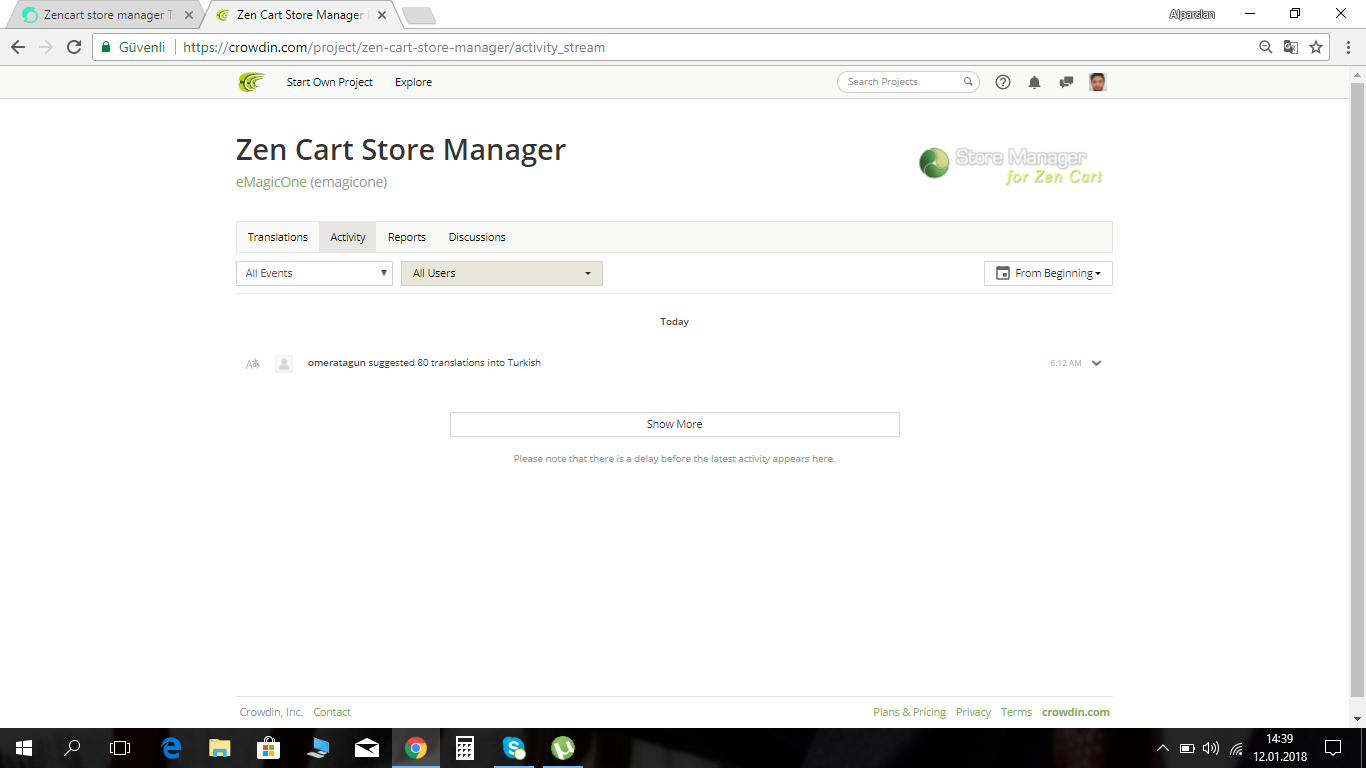Click the Google Translate icon in address bar
1366x768 pixels.
pyautogui.click(x=1291, y=47)
